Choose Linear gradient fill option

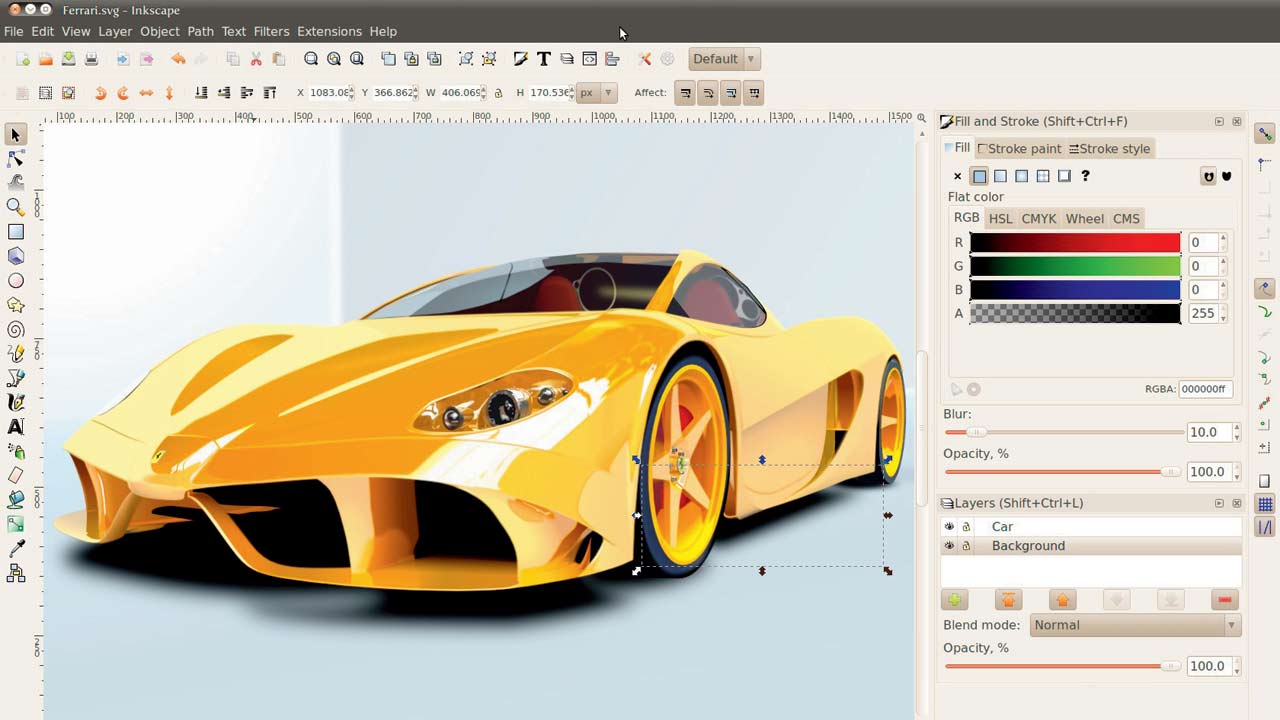[1000, 176]
